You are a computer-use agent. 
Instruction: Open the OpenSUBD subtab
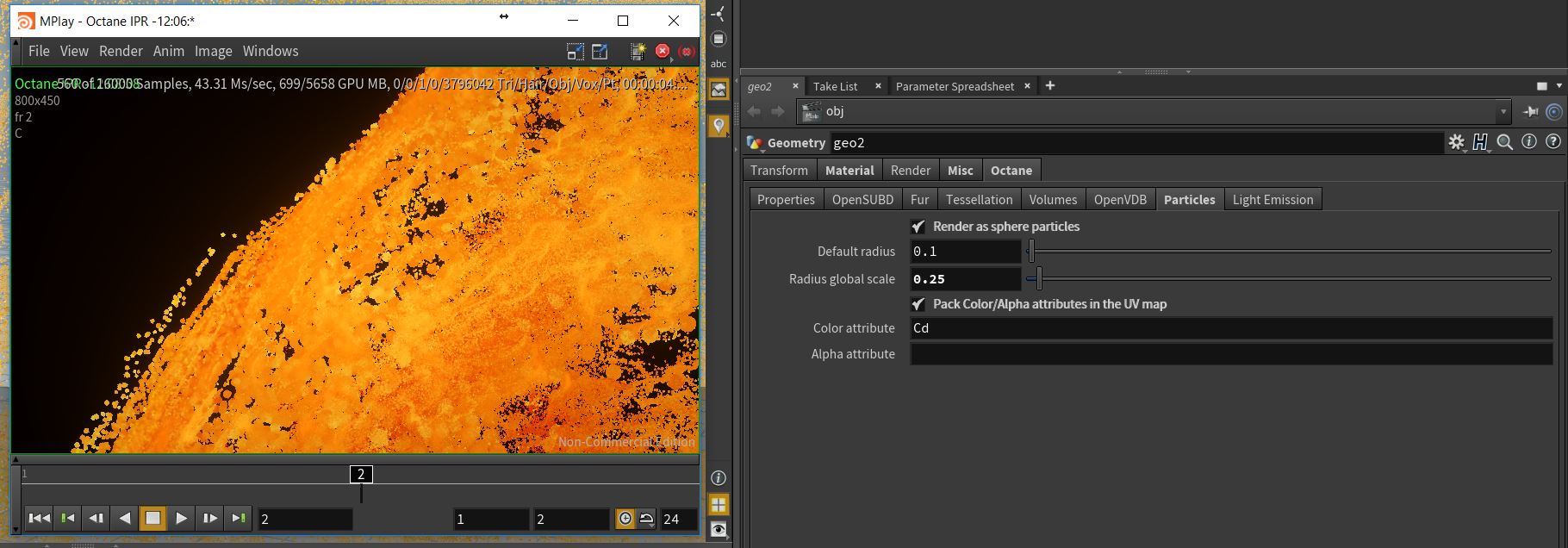pyautogui.click(x=862, y=199)
